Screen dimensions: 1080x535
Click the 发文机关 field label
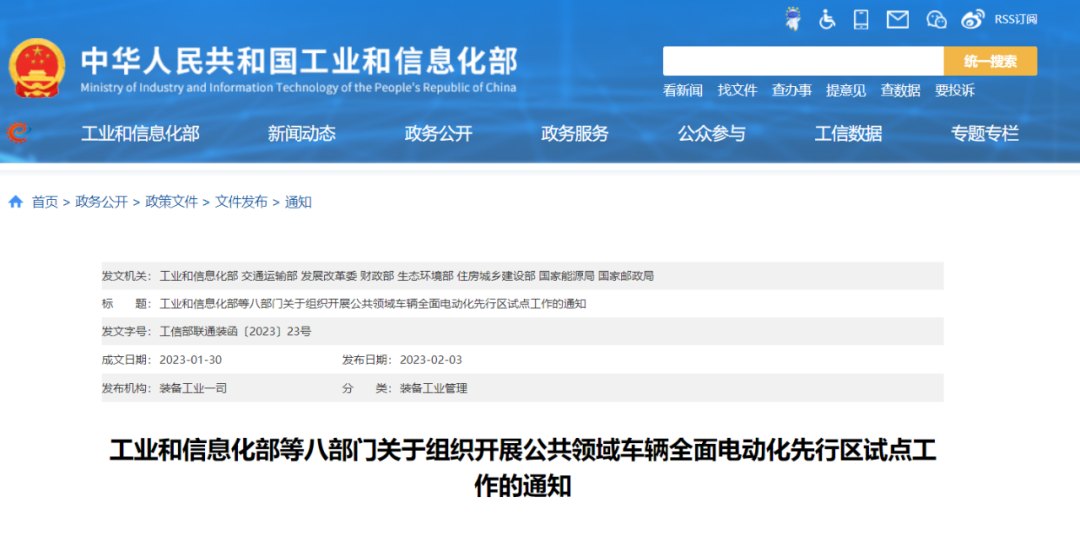point(127,276)
